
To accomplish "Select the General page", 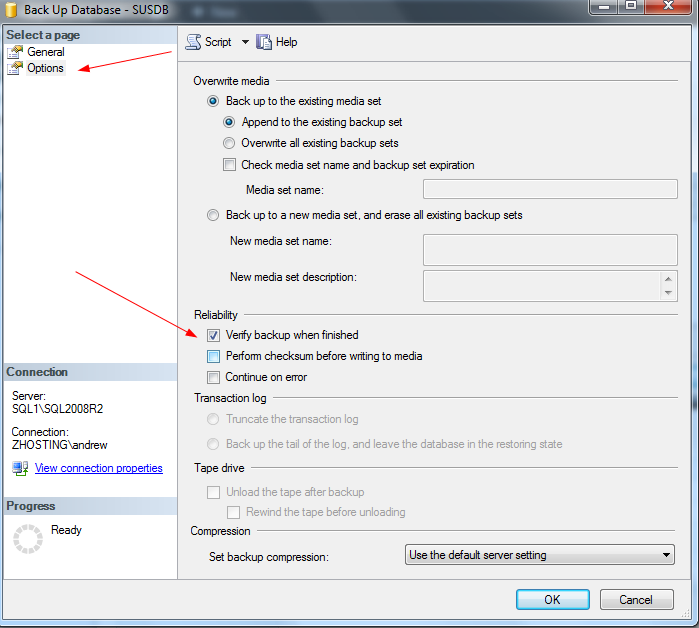I will [x=46, y=52].
